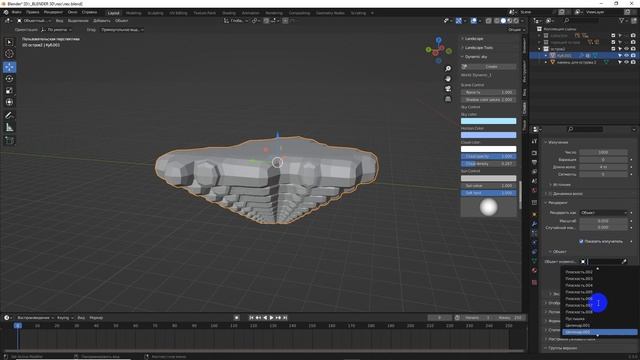Toggle camera view icon in viewport
The height and width of the screenshot is (360, 640).
448,89
